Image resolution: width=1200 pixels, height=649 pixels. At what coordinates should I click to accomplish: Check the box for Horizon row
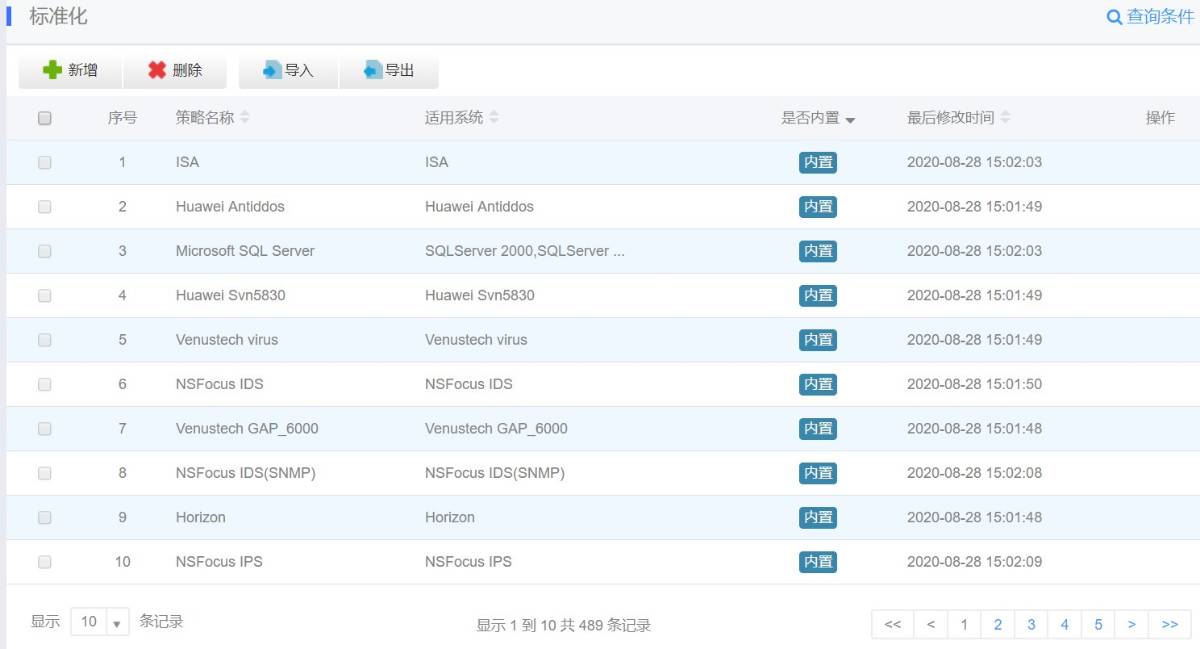coord(44,517)
